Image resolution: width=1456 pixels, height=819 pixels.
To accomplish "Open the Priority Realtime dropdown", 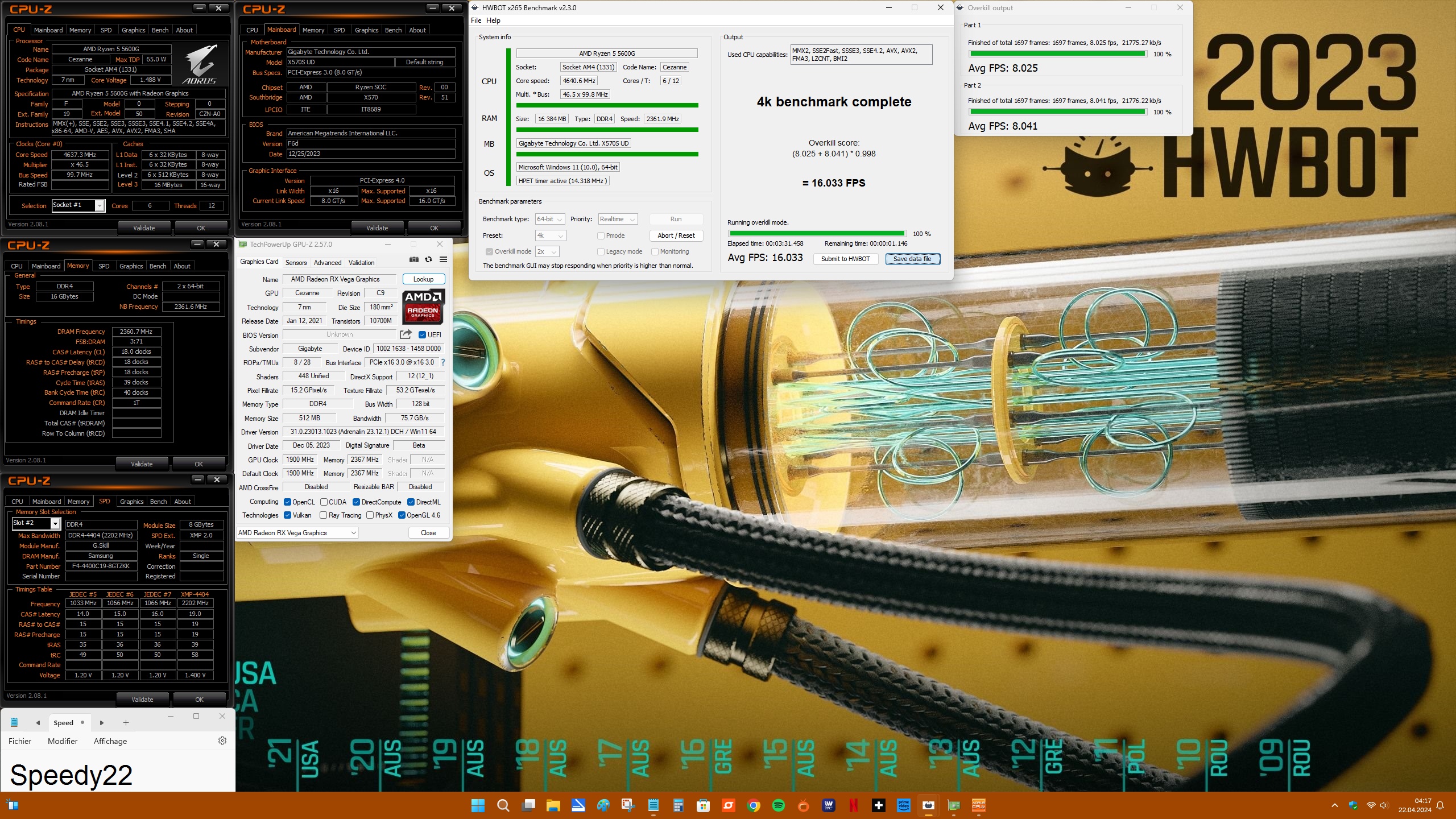I will point(618,219).
